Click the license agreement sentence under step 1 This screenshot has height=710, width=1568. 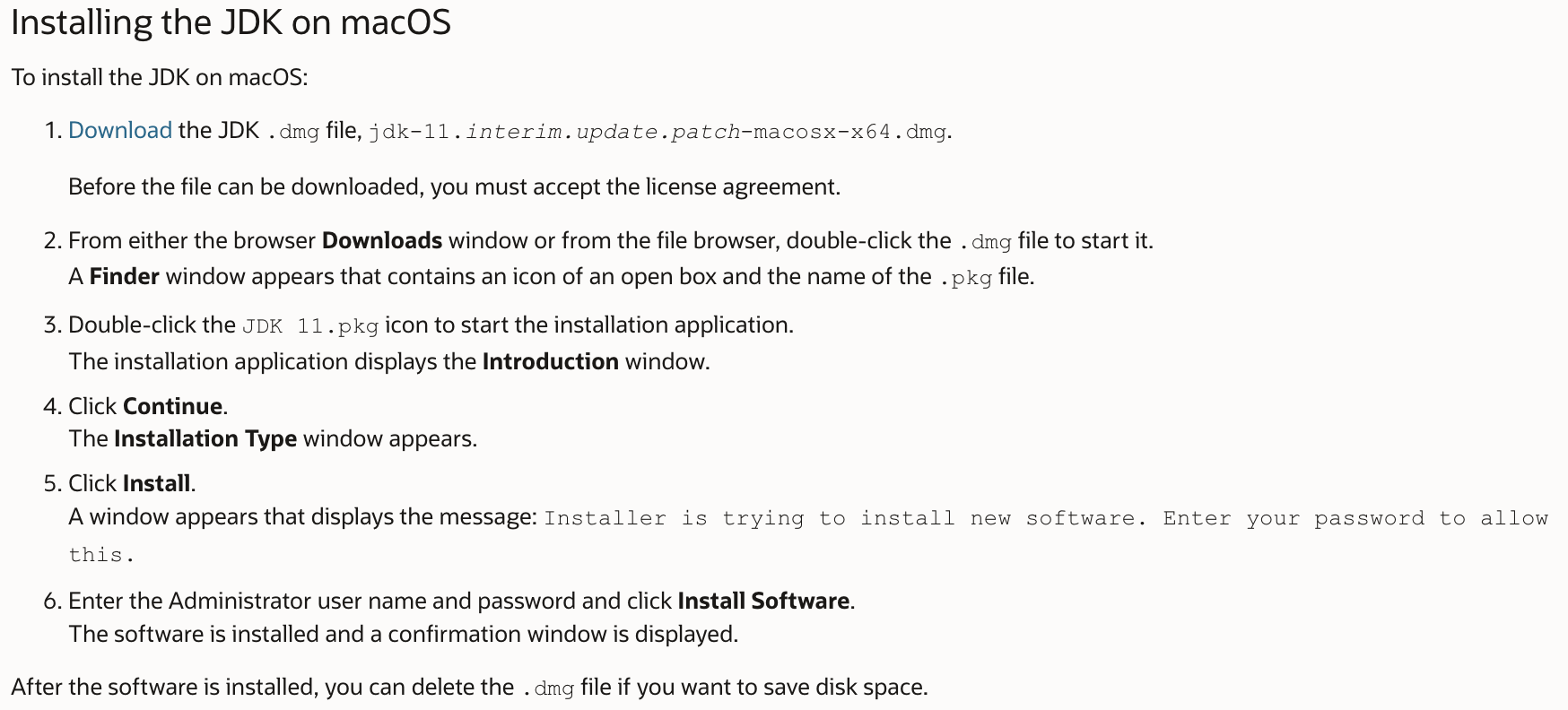pyautogui.click(x=455, y=186)
